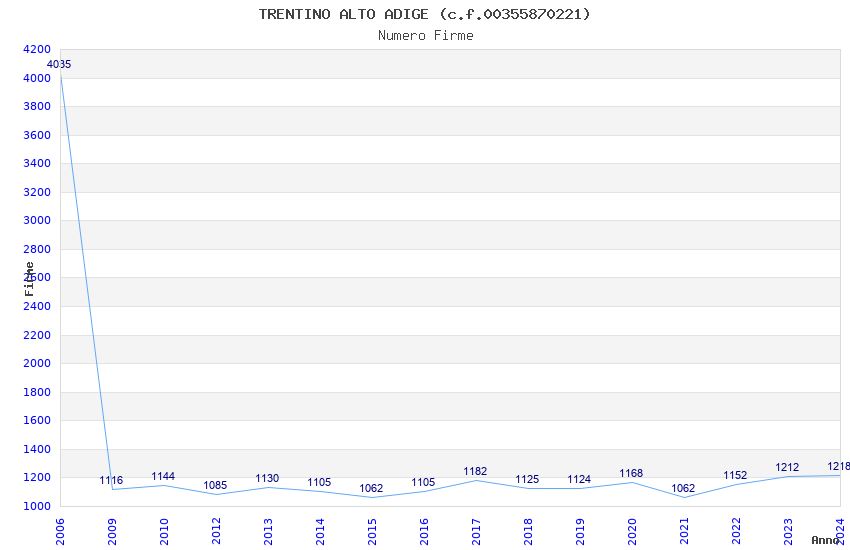Click the 2009 year on x-axis
850x550 pixels.
(112, 532)
